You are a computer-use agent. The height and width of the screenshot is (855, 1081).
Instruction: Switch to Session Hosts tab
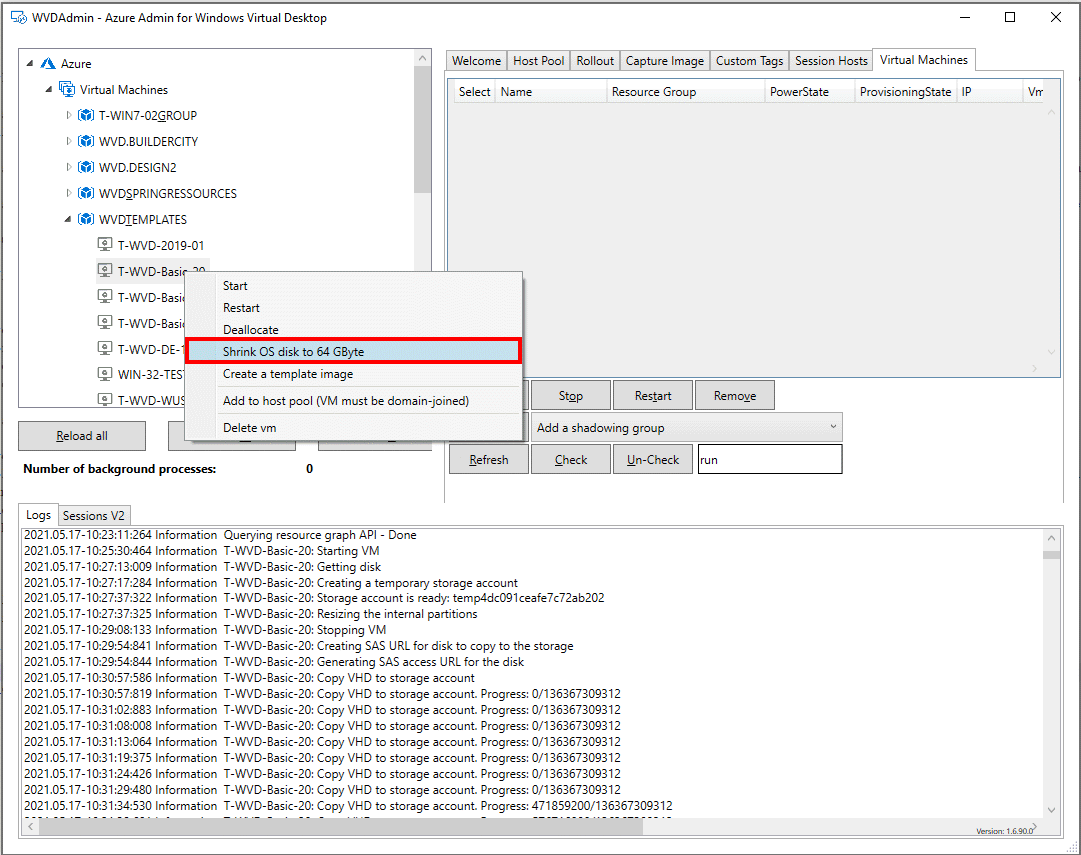(831, 61)
